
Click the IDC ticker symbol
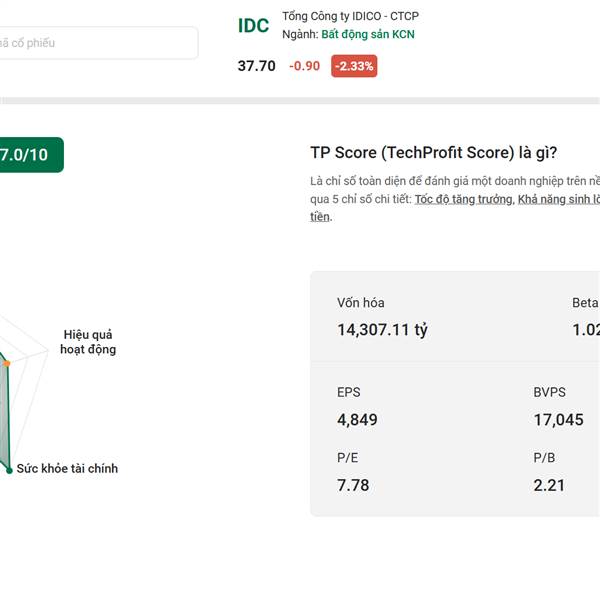pyautogui.click(x=253, y=26)
